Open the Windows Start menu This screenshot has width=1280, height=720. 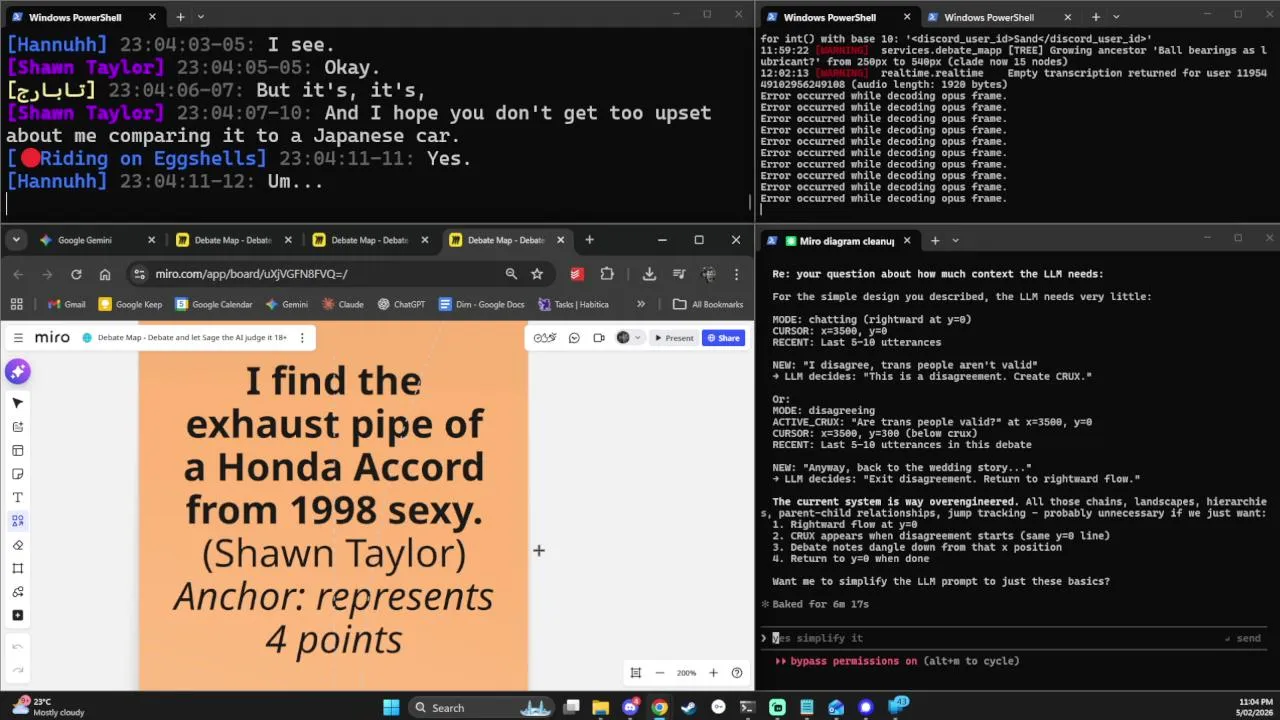point(390,708)
